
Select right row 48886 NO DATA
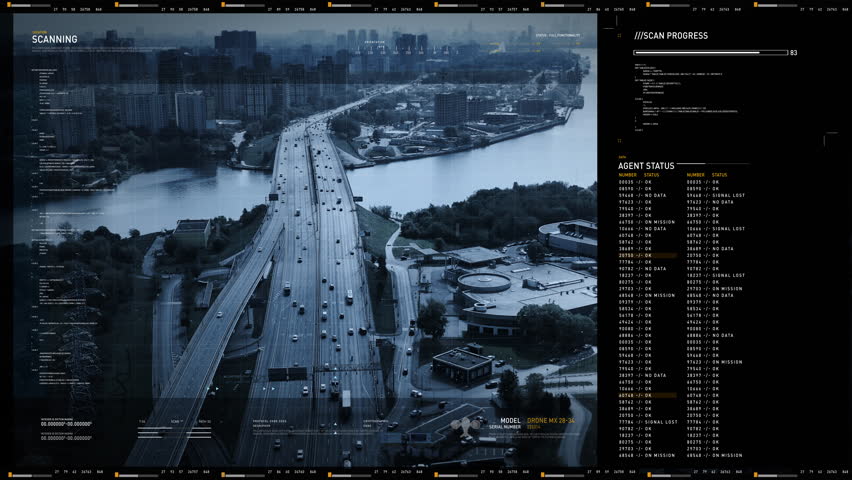[x=710, y=335]
